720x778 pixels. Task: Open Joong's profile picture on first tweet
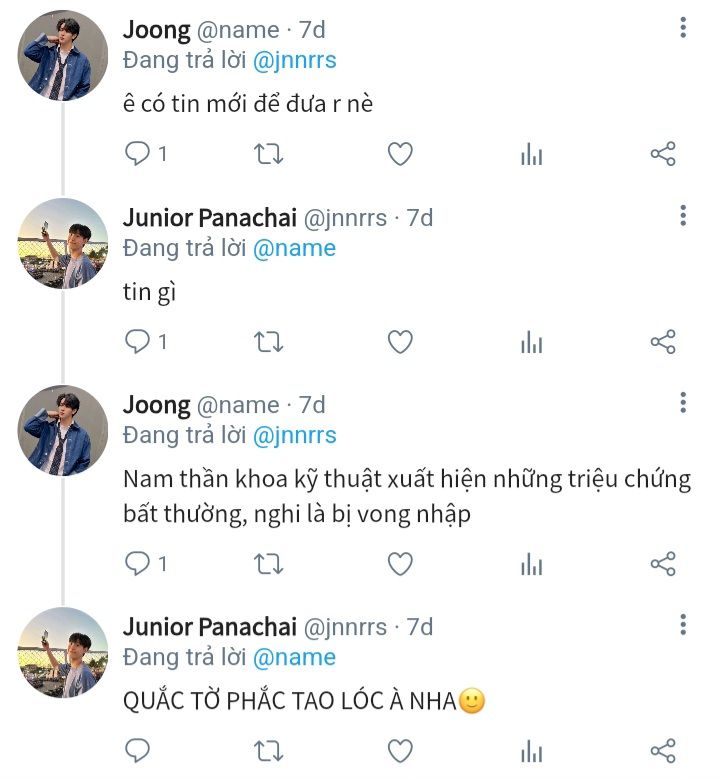click(x=63, y=56)
